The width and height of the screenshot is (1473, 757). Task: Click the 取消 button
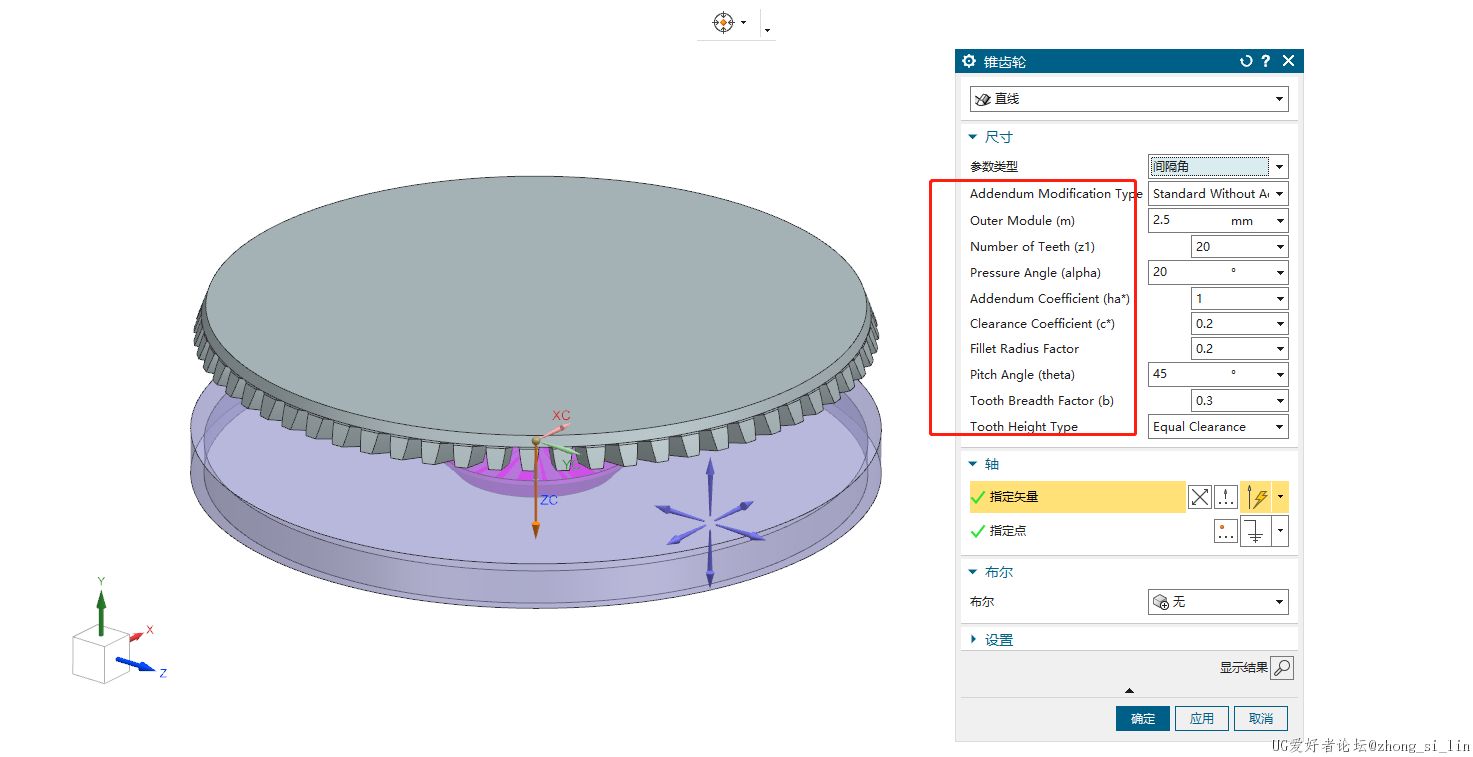pos(1261,719)
